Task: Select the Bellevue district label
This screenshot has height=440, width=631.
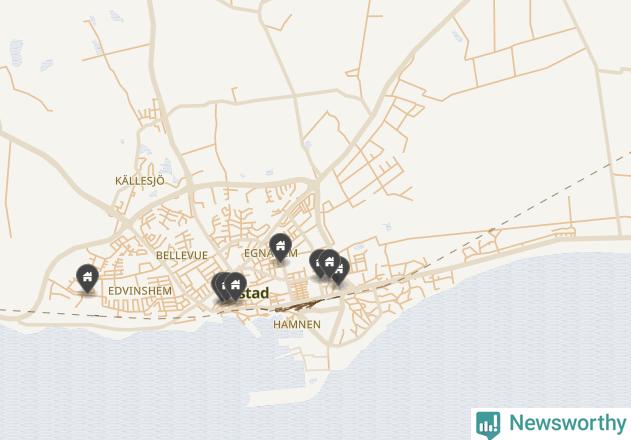Action: [x=182, y=255]
